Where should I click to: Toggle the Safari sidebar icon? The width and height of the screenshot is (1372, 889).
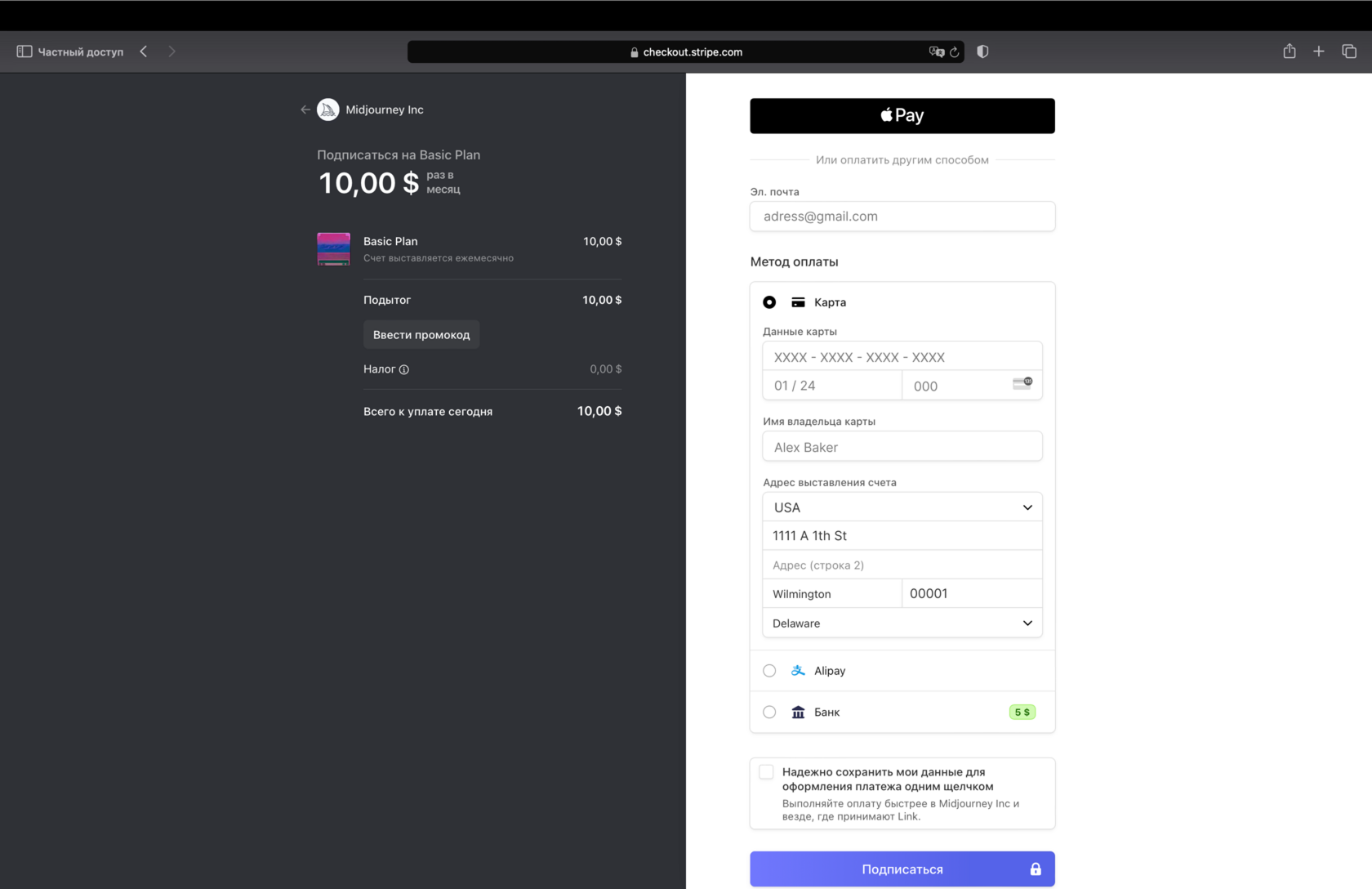tap(24, 51)
